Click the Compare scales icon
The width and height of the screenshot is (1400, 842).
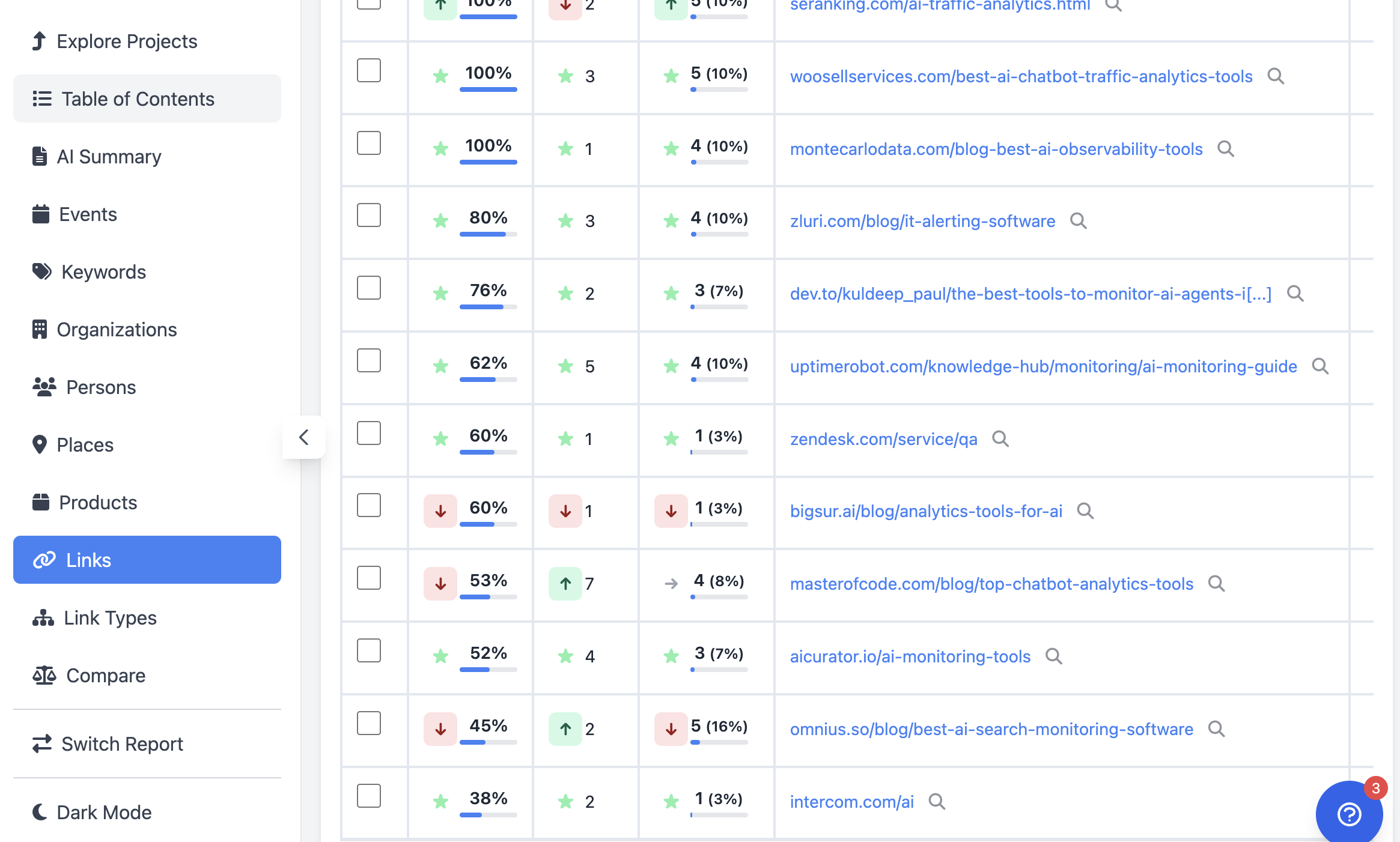coord(44,676)
